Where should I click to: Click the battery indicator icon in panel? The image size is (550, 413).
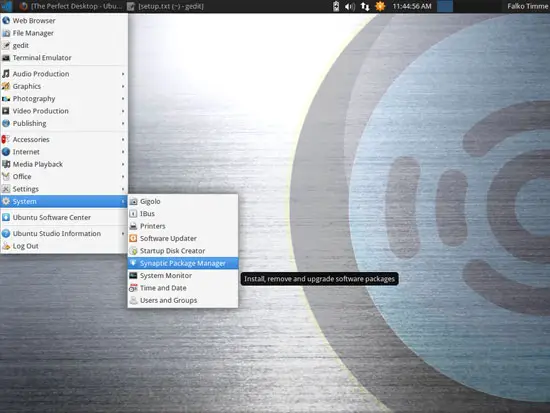pos(336,6)
